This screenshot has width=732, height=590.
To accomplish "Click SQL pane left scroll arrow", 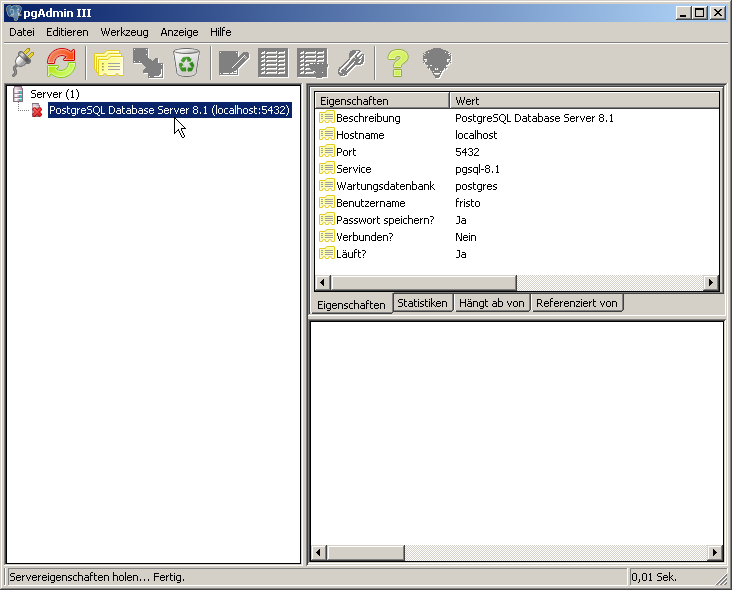I will coord(318,553).
